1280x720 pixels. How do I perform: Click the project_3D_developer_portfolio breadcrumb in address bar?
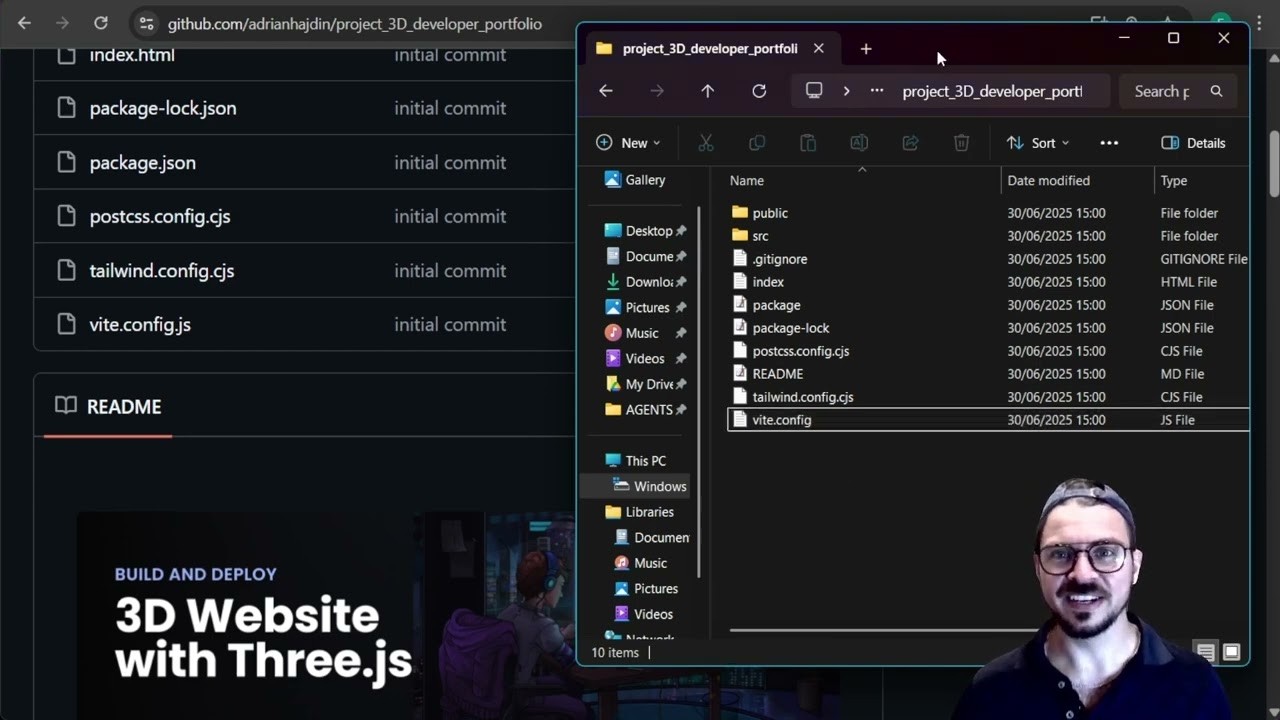tap(992, 91)
